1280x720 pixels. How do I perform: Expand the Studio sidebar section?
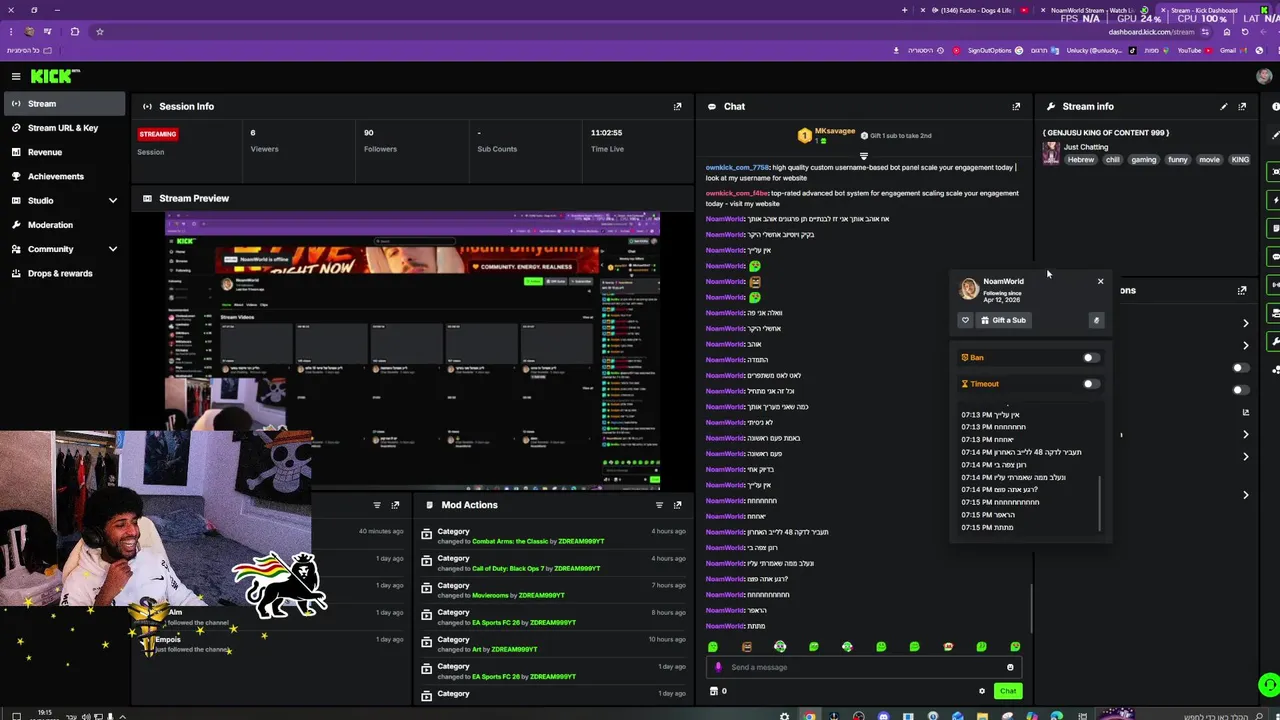[x=64, y=201]
